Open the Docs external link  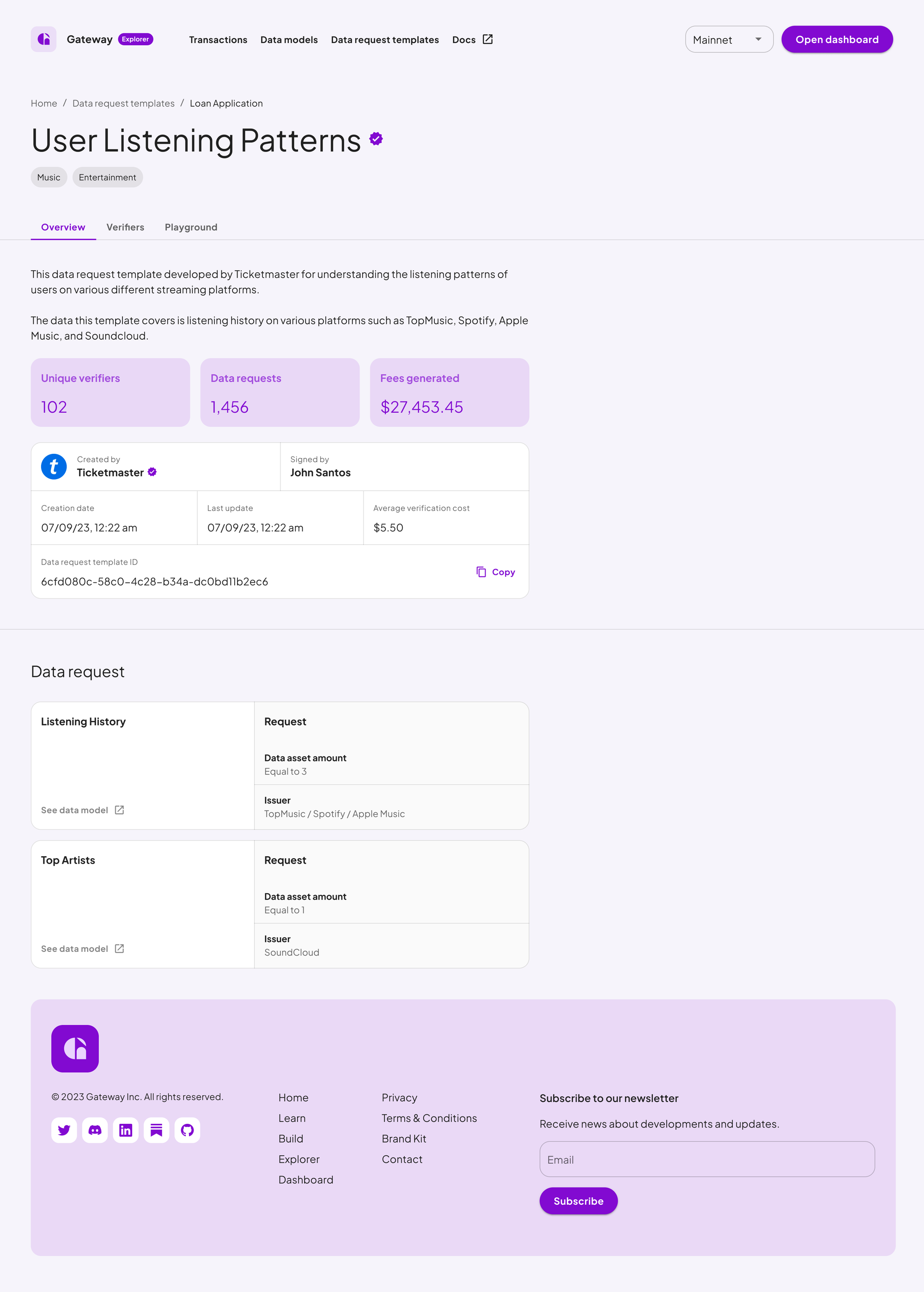click(472, 40)
